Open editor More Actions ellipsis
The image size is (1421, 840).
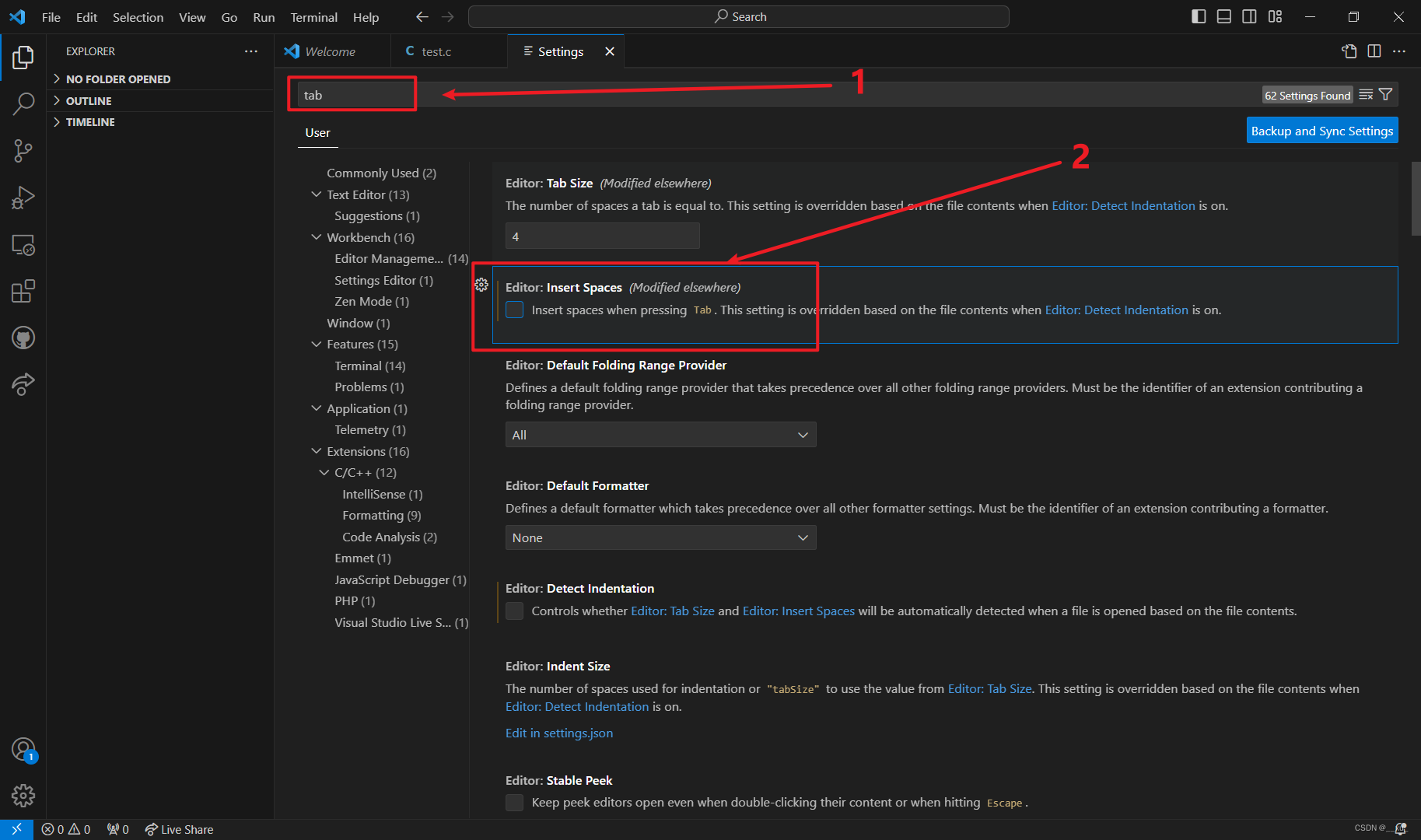tap(1399, 51)
